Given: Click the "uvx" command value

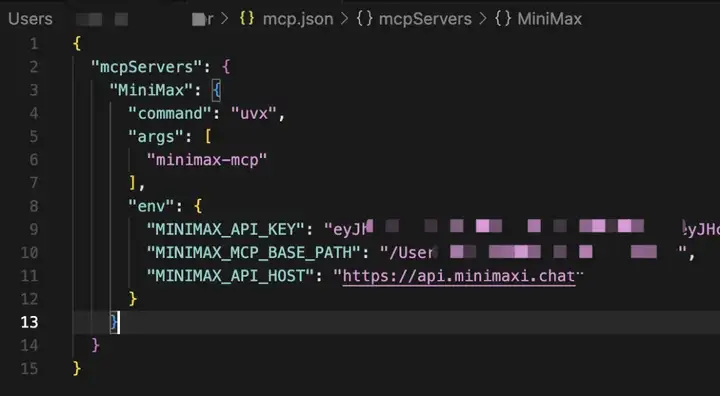Looking at the screenshot, I should (x=254, y=113).
